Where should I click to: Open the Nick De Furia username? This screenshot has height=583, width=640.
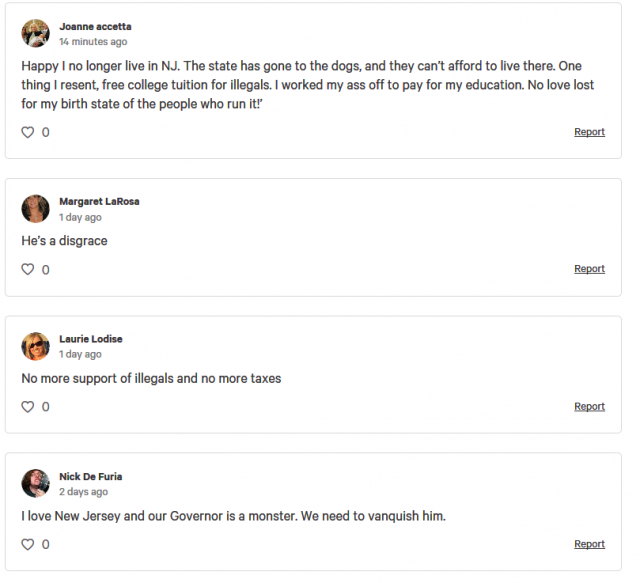pyautogui.click(x=90, y=476)
